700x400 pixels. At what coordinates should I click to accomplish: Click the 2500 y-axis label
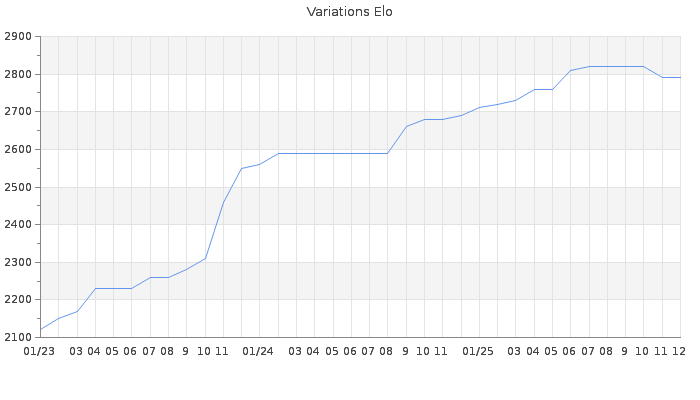coord(20,187)
